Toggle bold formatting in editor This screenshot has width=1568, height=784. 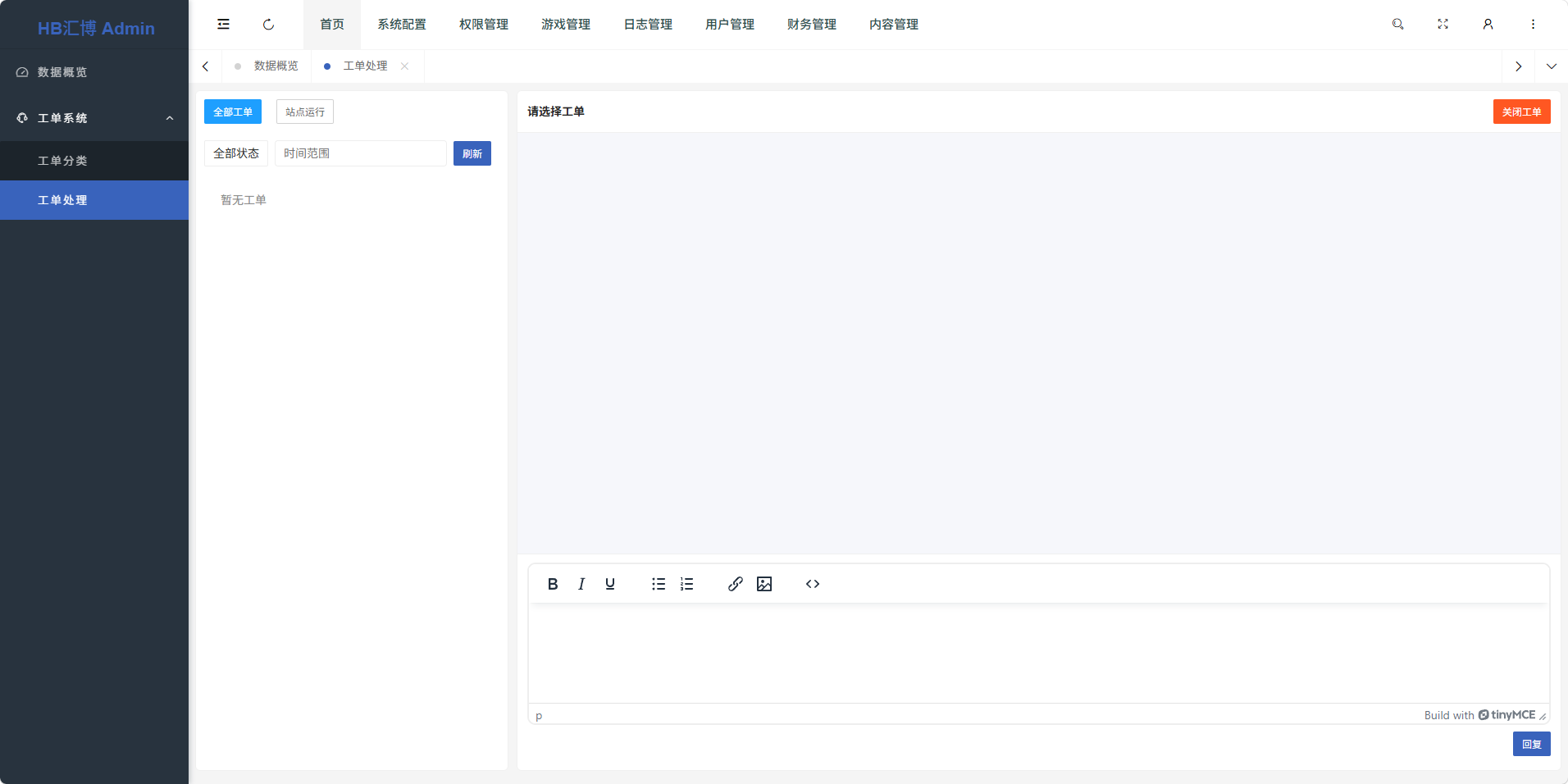point(553,584)
